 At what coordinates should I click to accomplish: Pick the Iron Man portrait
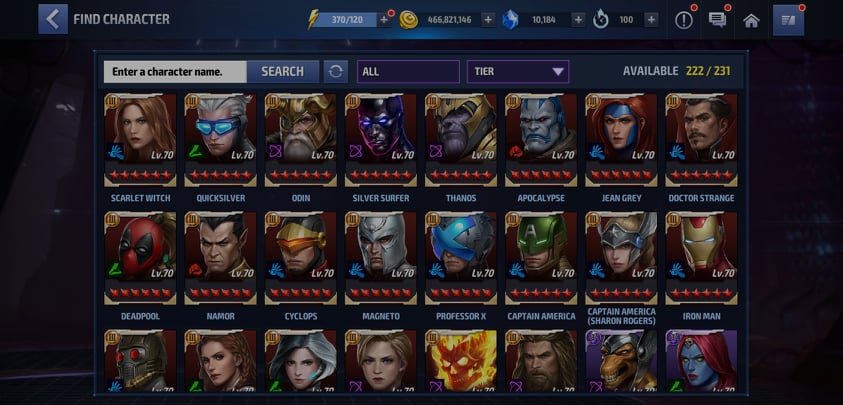coord(701,258)
